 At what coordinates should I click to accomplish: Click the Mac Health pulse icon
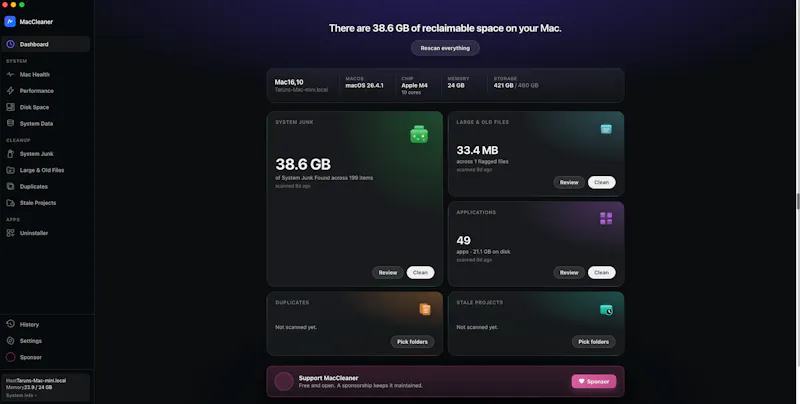tap(10, 74)
